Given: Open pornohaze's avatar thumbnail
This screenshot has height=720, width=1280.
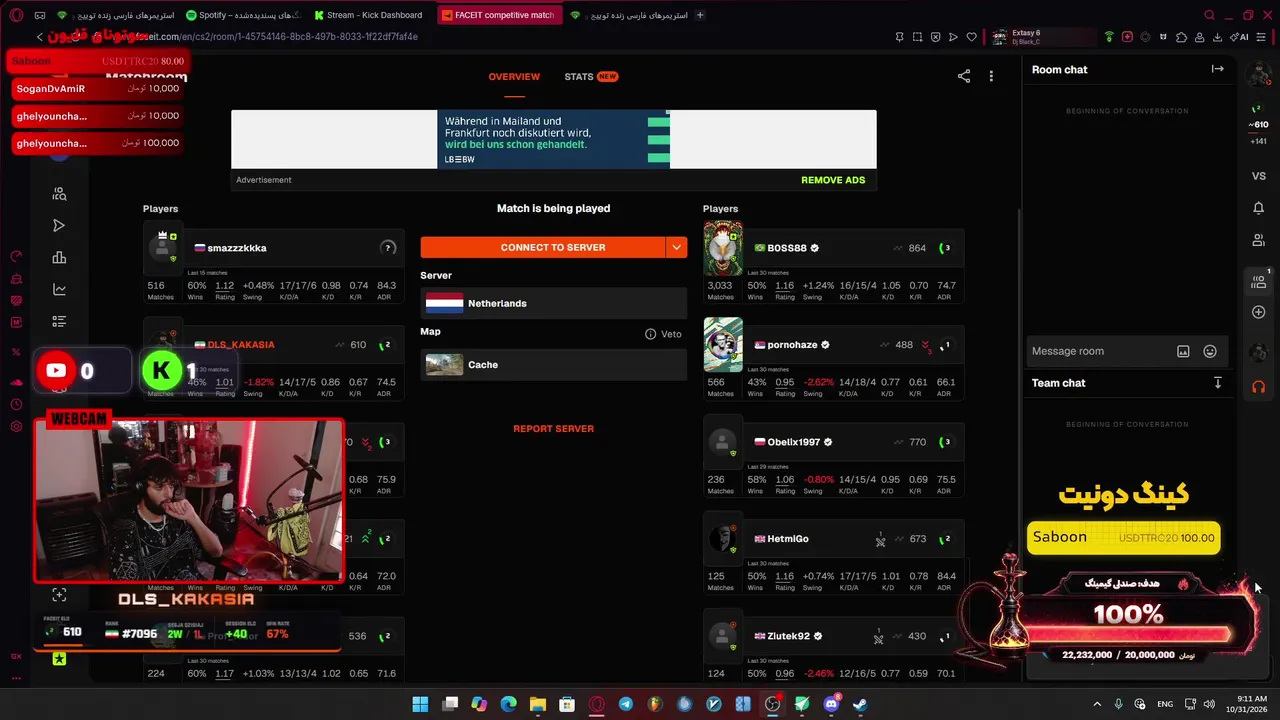Looking at the screenshot, I should coord(723,345).
